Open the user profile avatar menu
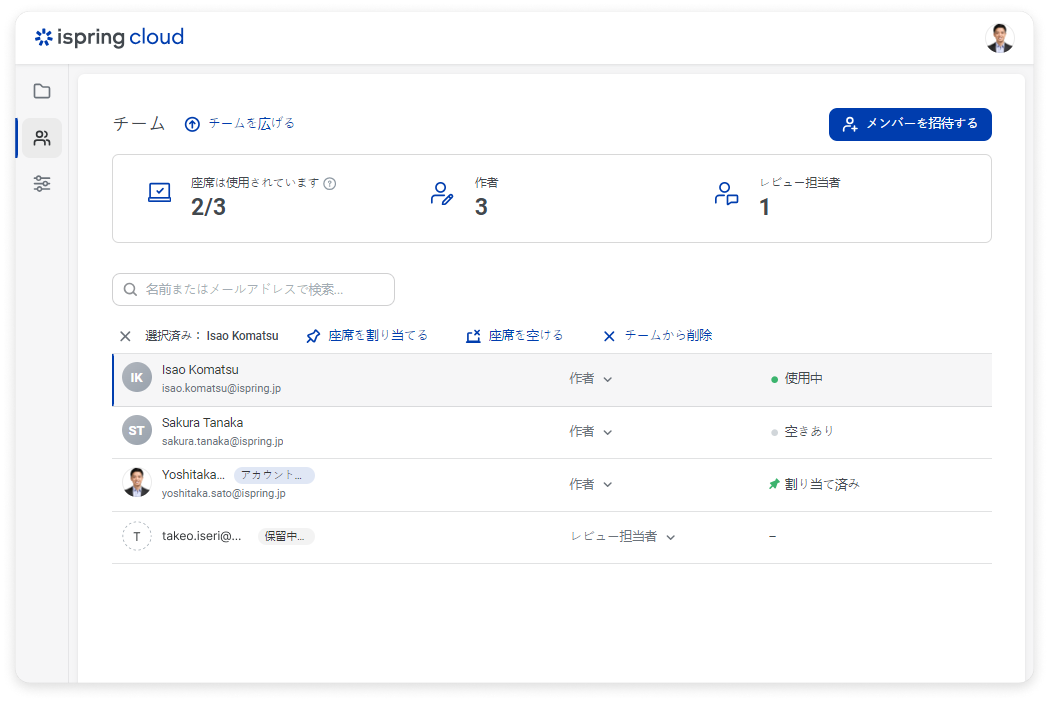The width and height of the screenshot is (1049, 702). 999,37
